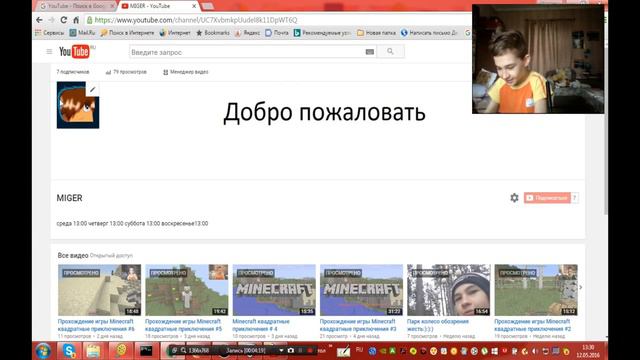The width and height of the screenshot is (640, 360).
Task: Open the 15:32 video thumbnail
Action: coord(536,290)
